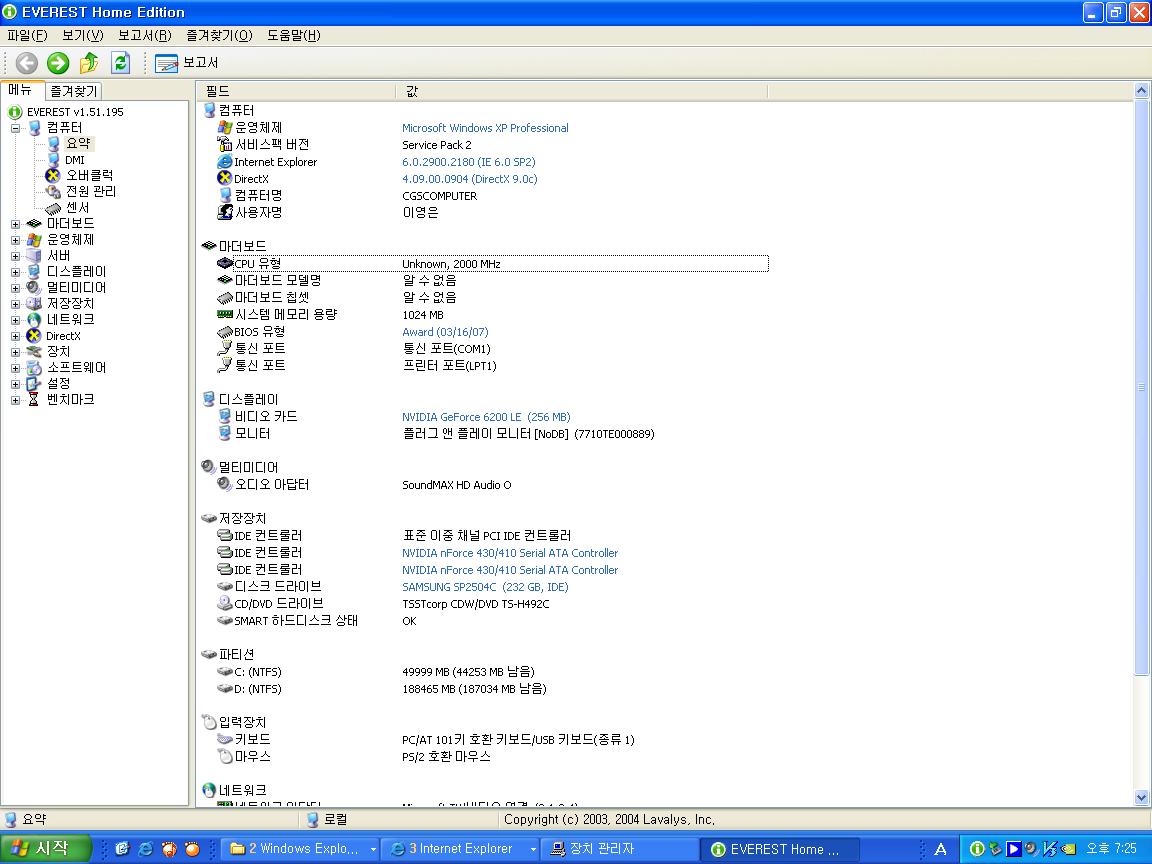Click the 모니터 display row icon
Viewport: 1152px width, 864px height.
225,433
